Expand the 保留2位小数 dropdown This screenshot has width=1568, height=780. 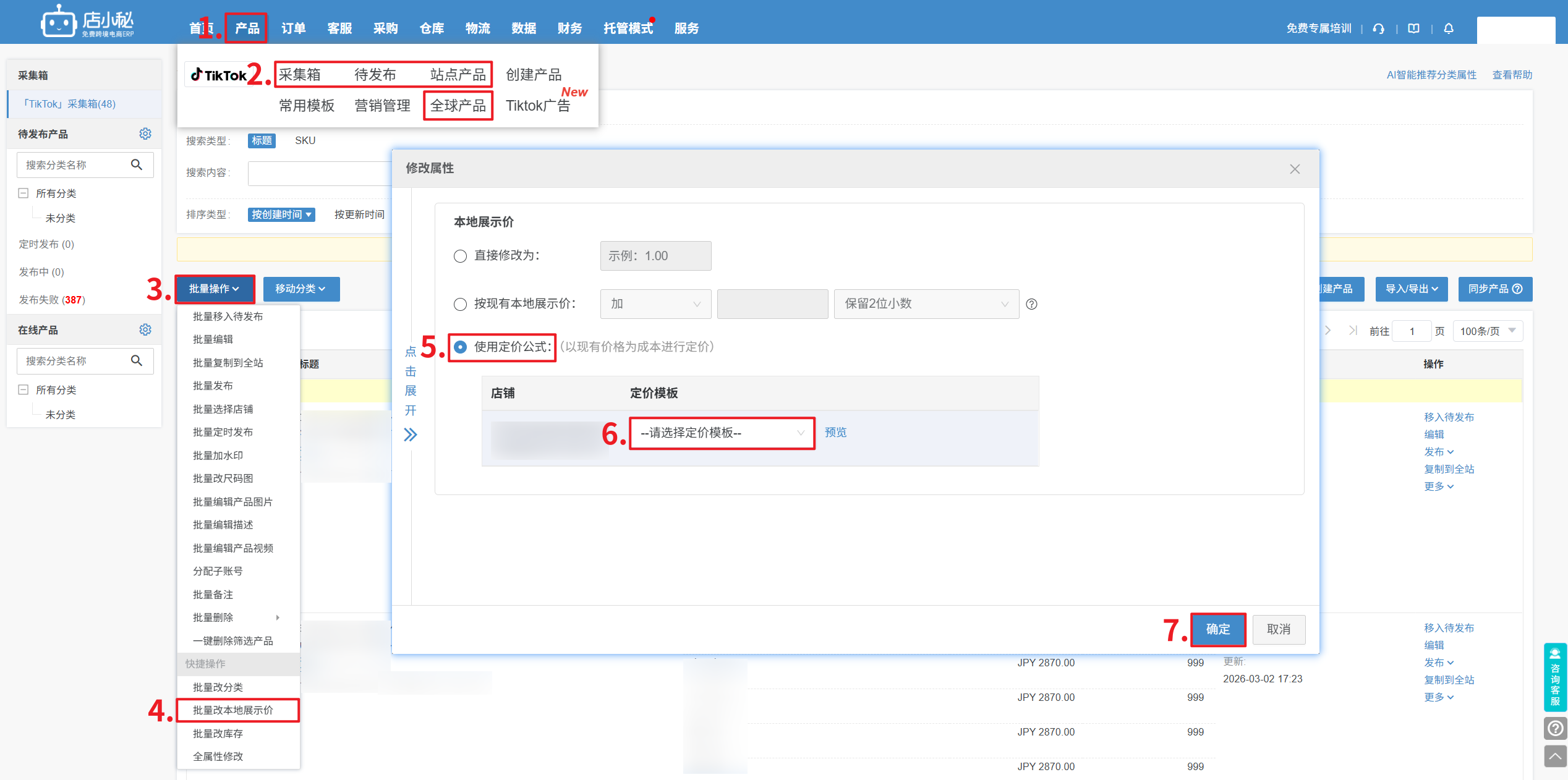coord(926,304)
